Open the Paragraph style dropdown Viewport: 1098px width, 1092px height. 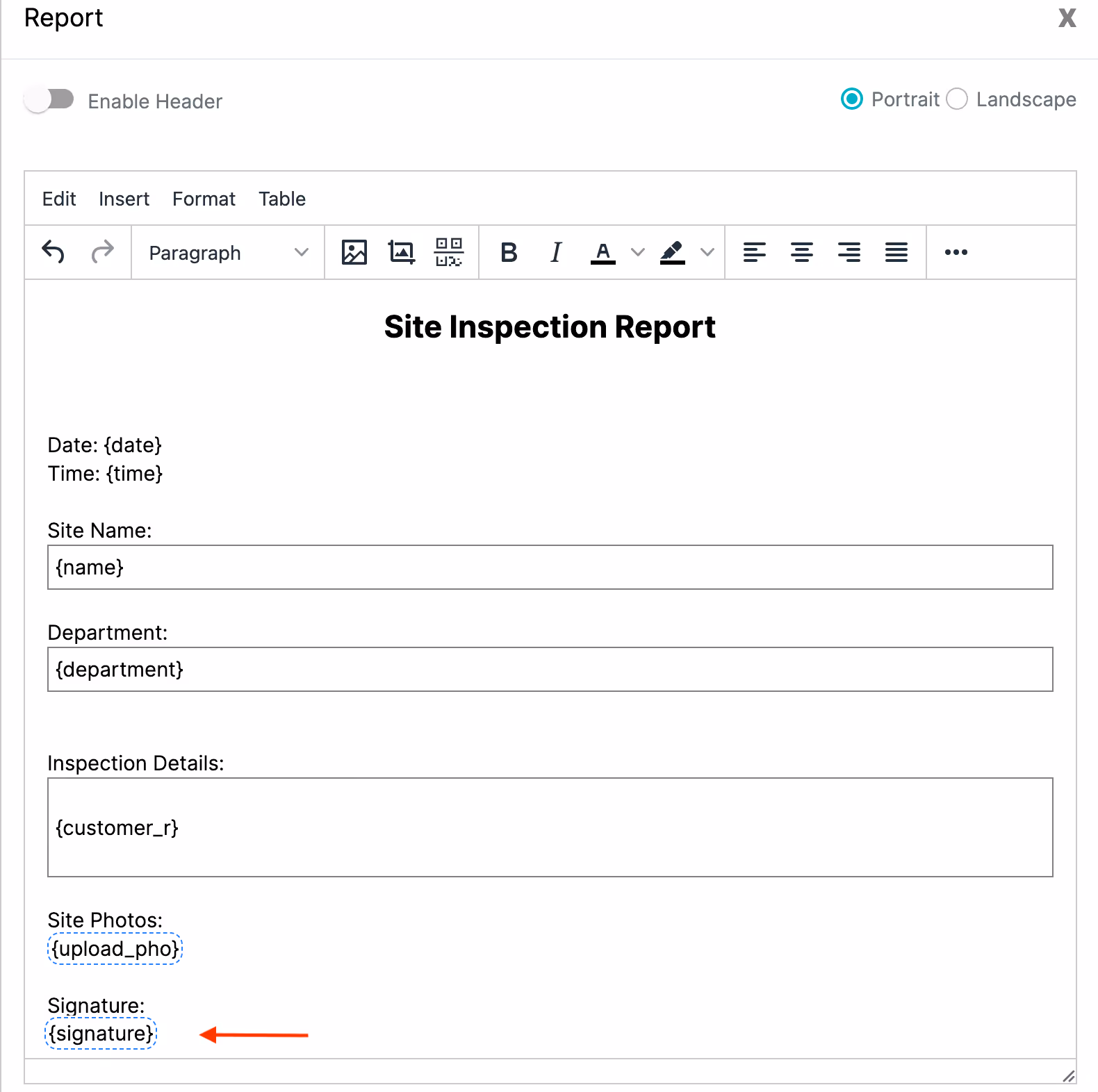point(228,253)
